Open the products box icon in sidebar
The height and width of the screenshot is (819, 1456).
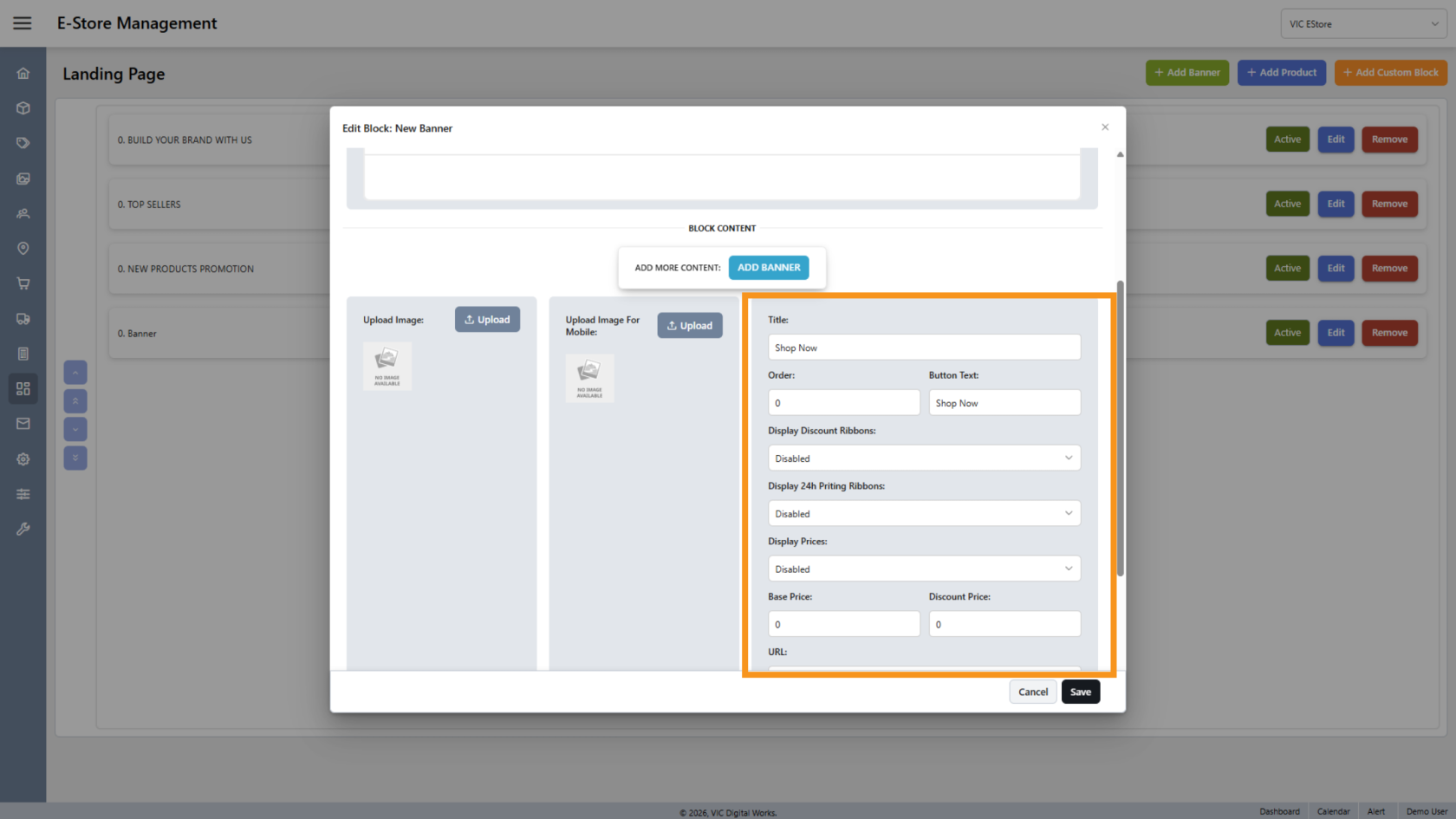pos(23,108)
